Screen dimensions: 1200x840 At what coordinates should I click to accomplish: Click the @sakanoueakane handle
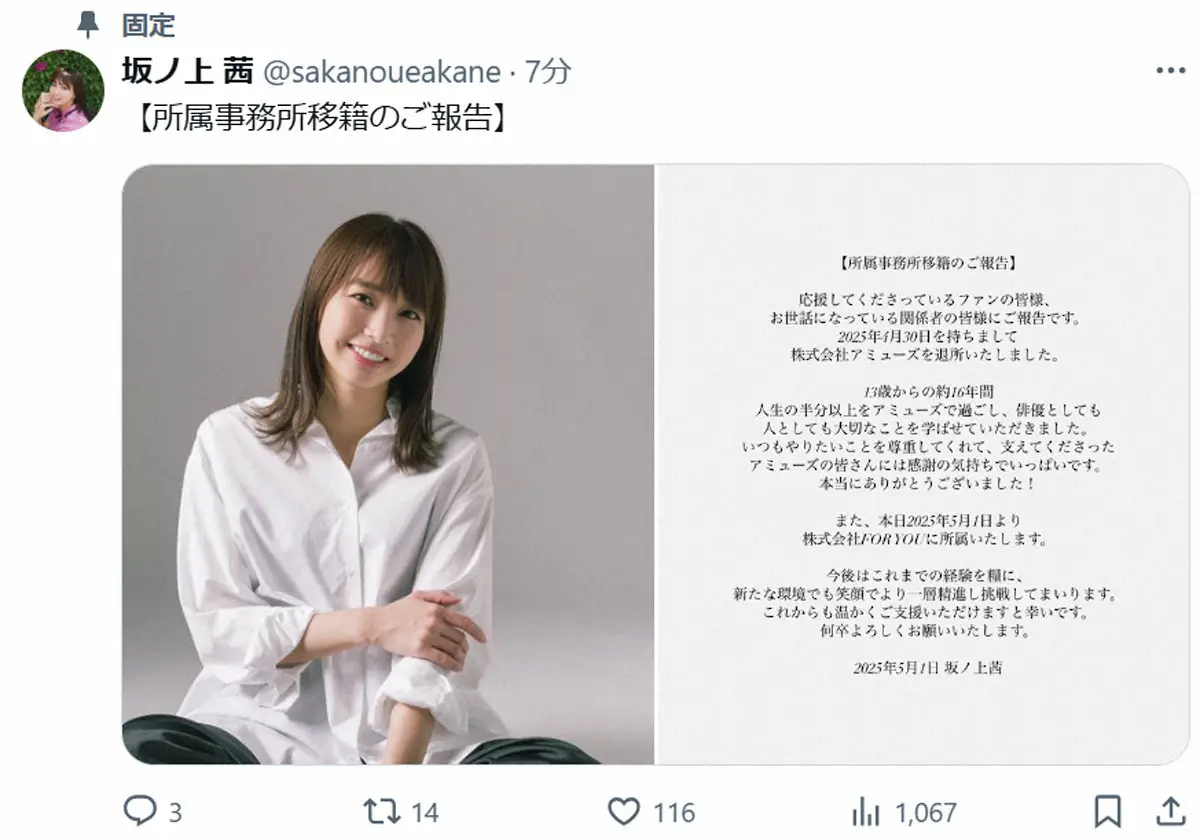pos(381,72)
